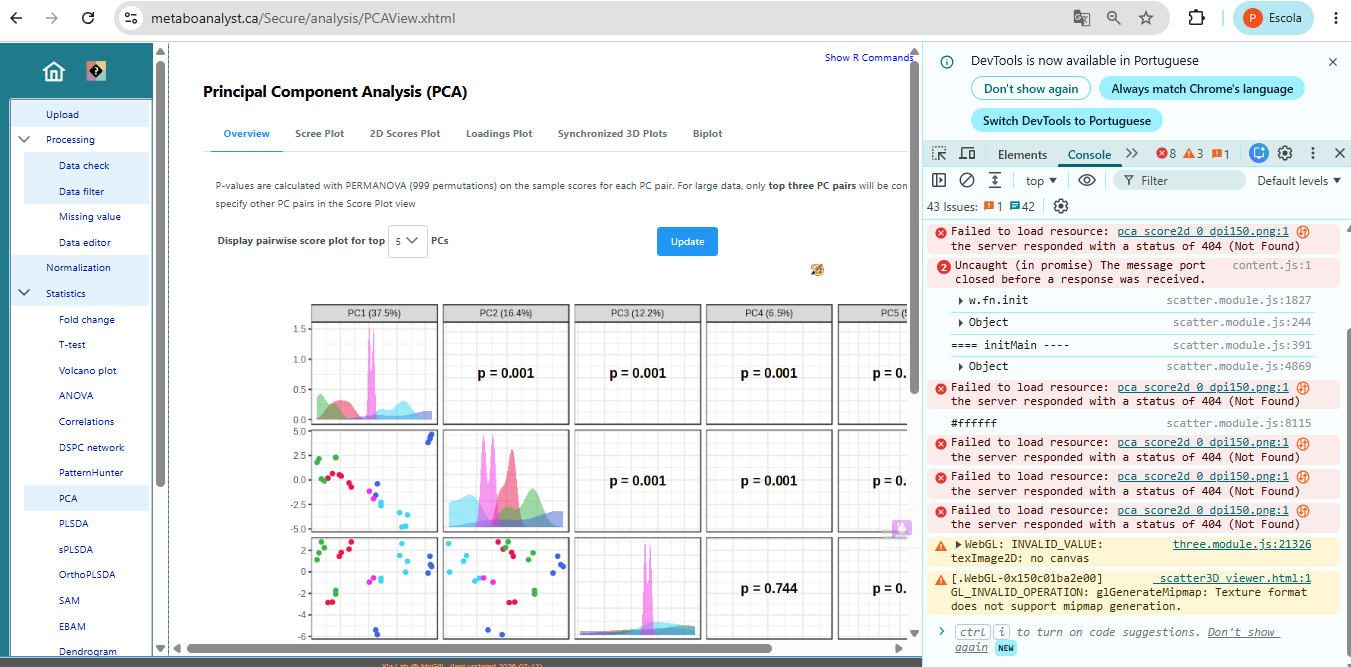Screen dimensions: 1351x667
Task: Clear console with the block icon
Action: coord(967,180)
